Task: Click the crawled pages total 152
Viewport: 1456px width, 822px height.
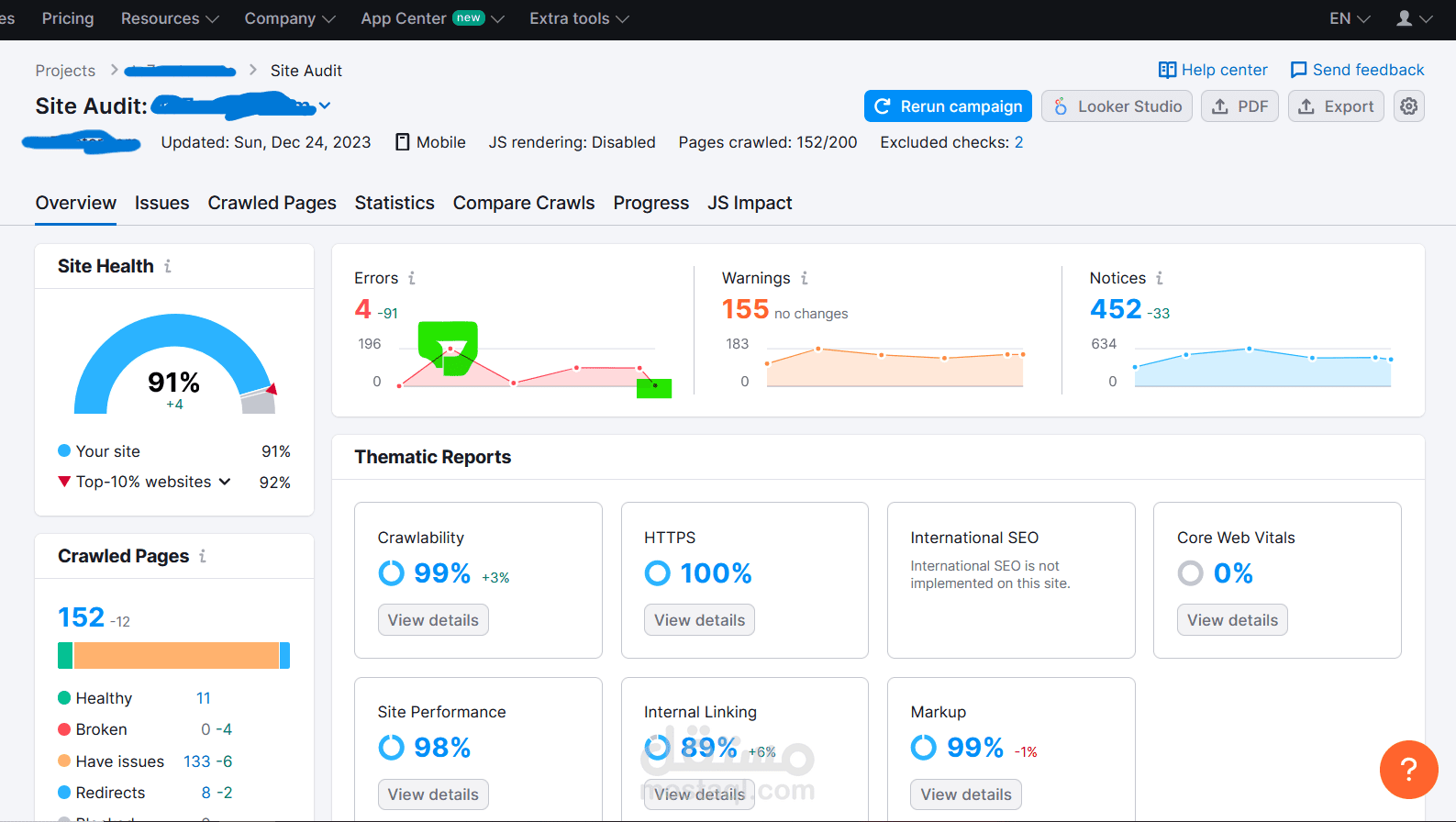Action: pyautogui.click(x=81, y=617)
